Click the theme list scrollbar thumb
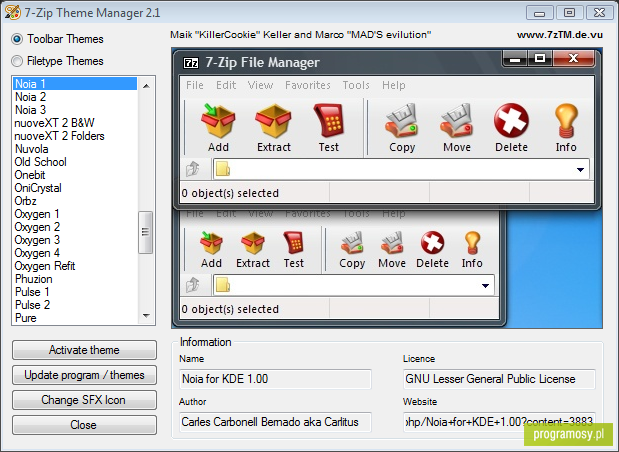 (145, 232)
